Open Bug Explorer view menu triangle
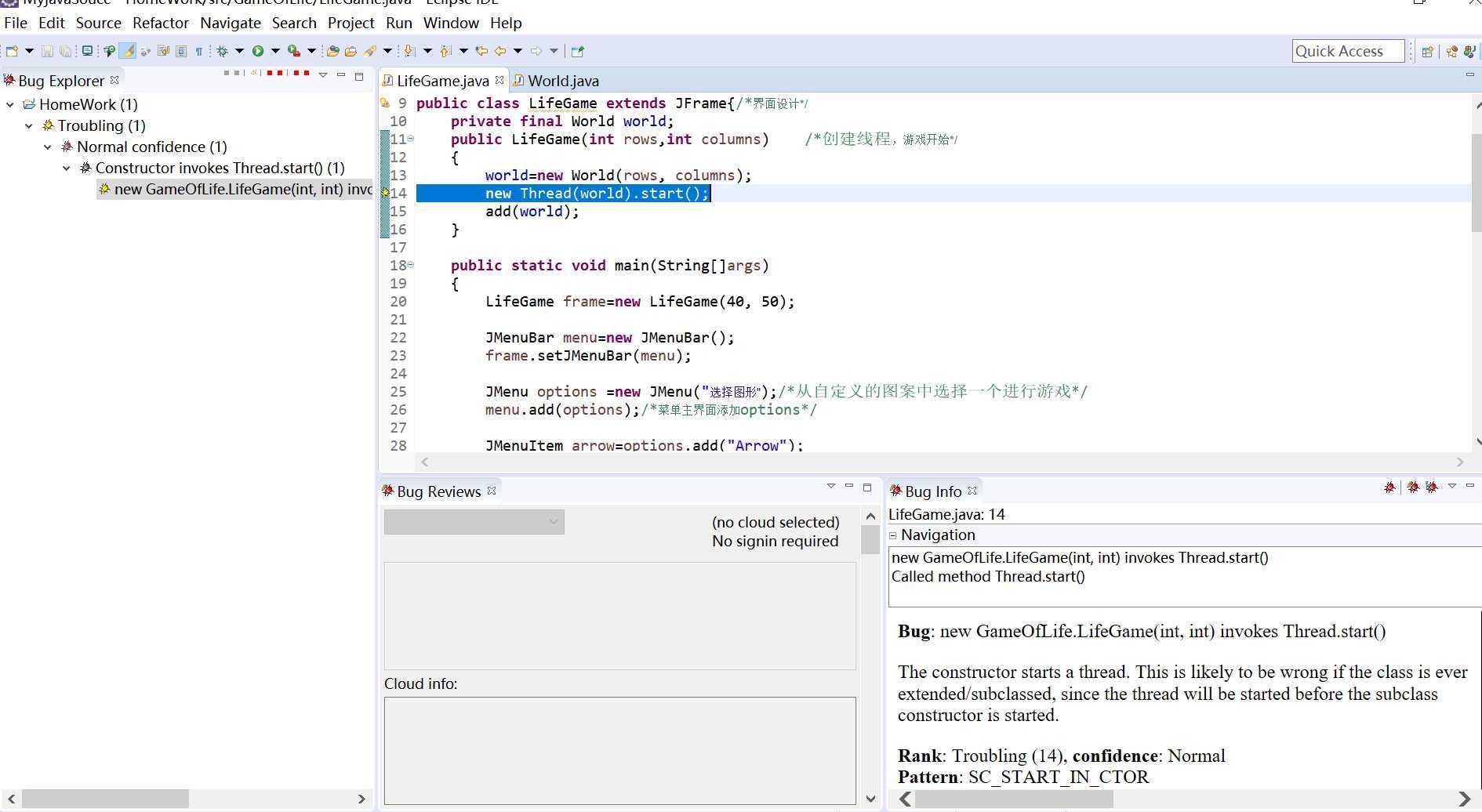The image size is (1482, 812). pos(323,75)
